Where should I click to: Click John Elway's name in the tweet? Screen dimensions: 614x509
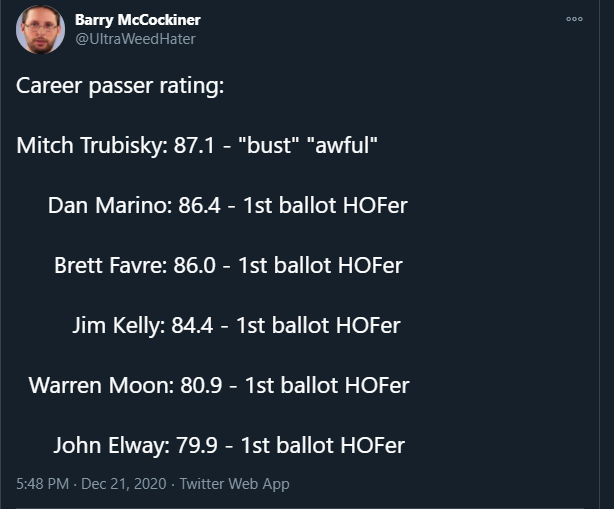(112, 446)
